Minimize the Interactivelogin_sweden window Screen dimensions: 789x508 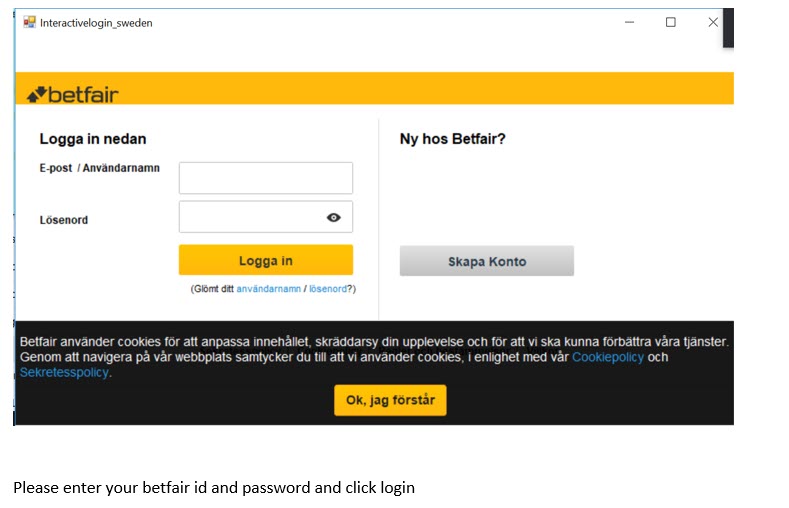click(628, 22)
